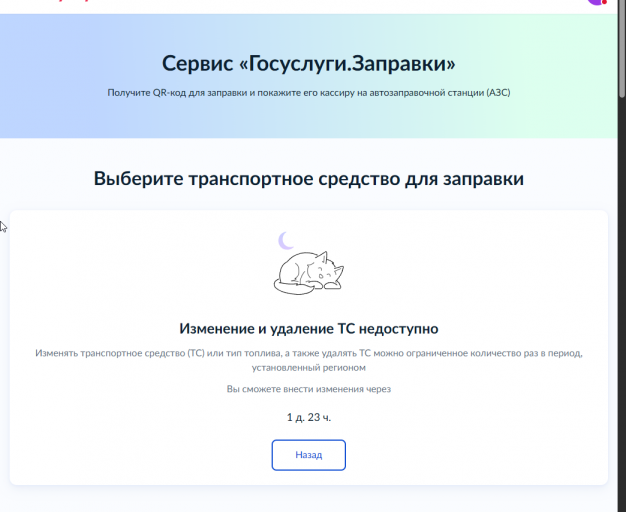Click the Назад button

(309, 455)
